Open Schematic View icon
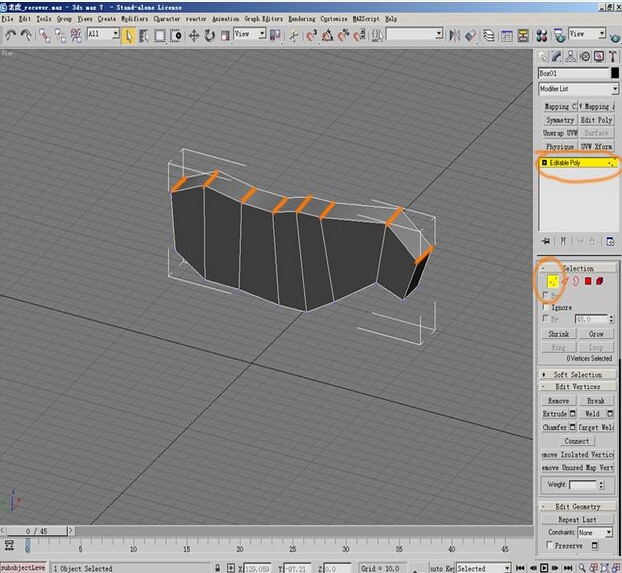 (x=523, y=36)
